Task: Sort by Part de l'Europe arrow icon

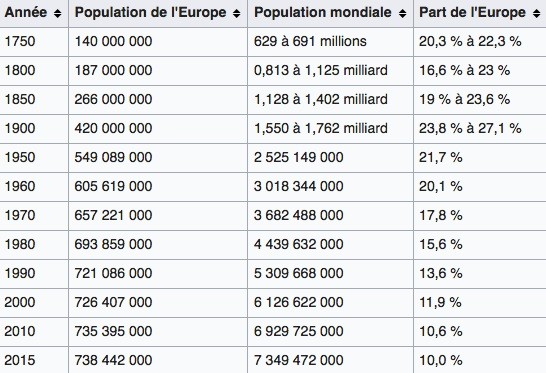Action: click(x=537, y=13)
